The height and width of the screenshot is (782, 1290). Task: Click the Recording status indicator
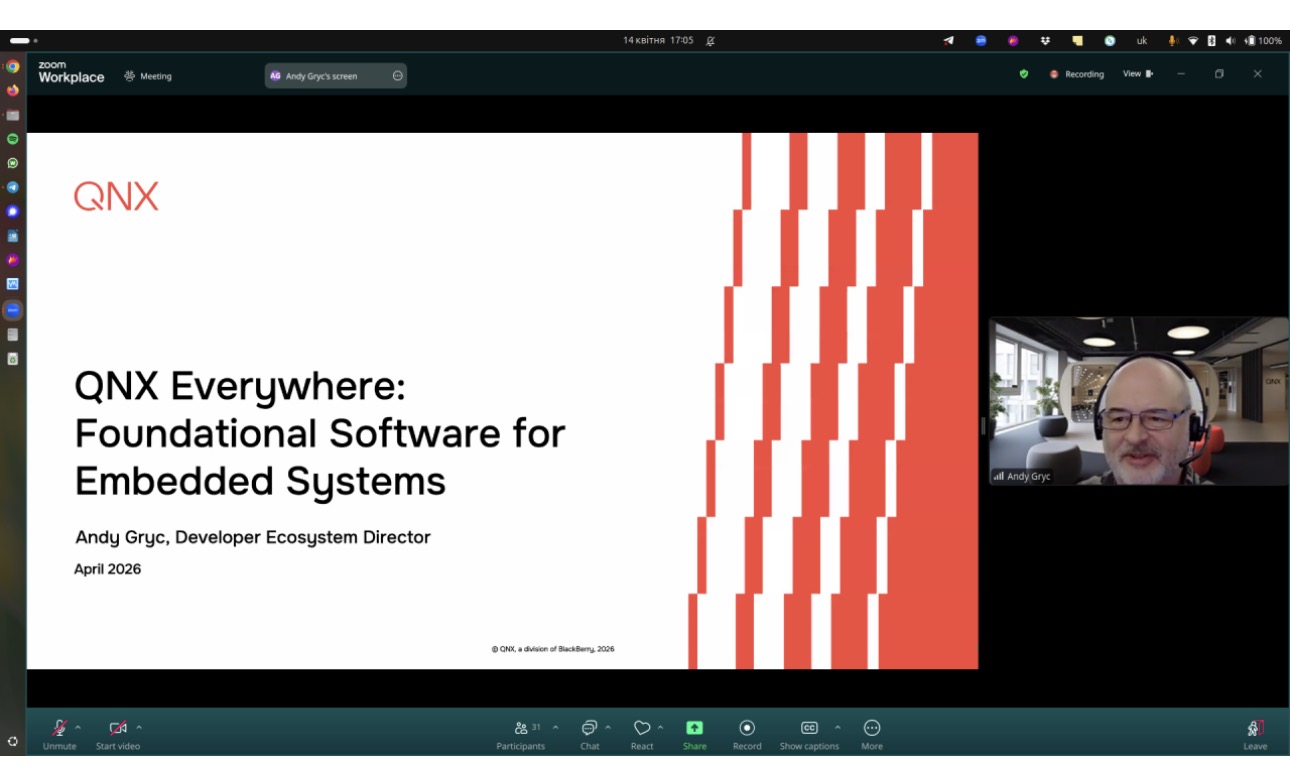pyautogui.click(x=1077, y=74)
